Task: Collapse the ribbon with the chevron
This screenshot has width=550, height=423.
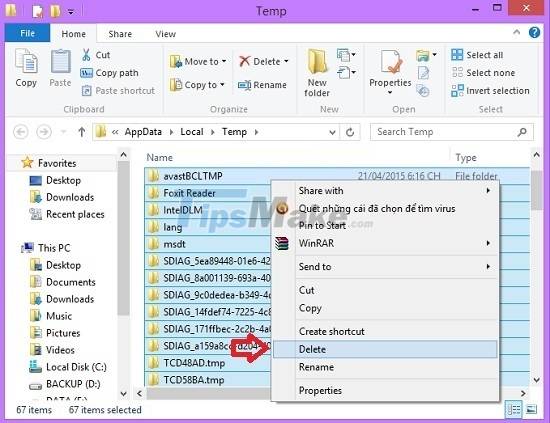Action: coord(516,32)
